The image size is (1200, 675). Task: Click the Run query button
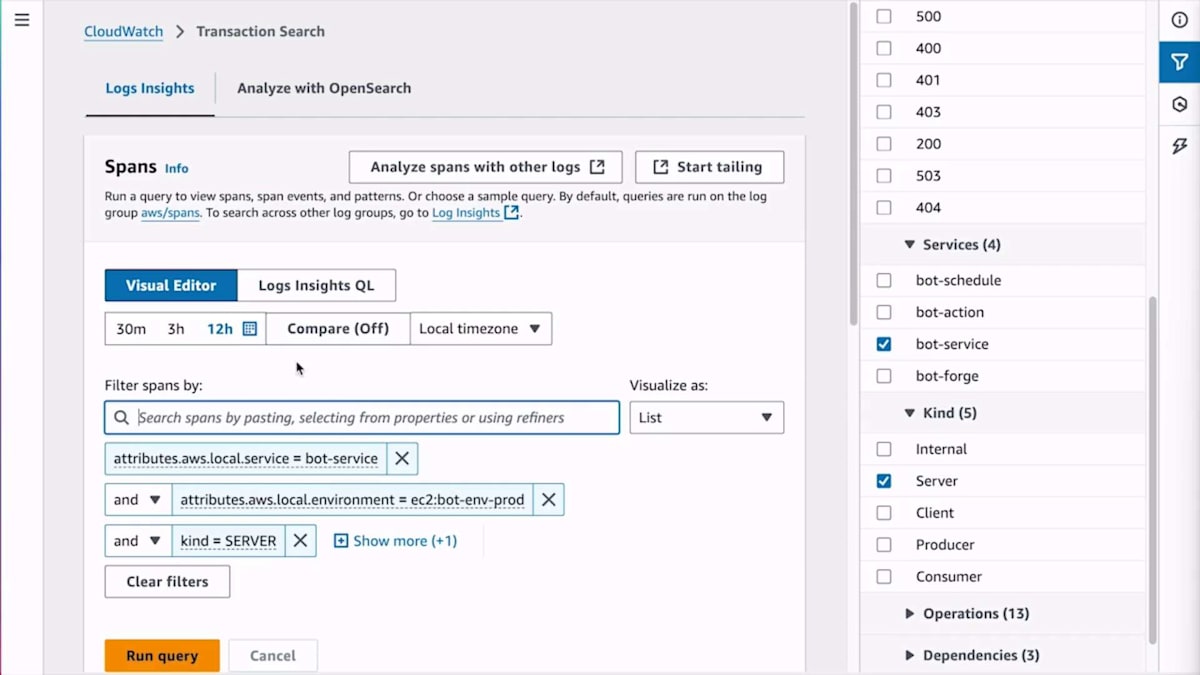162,656
